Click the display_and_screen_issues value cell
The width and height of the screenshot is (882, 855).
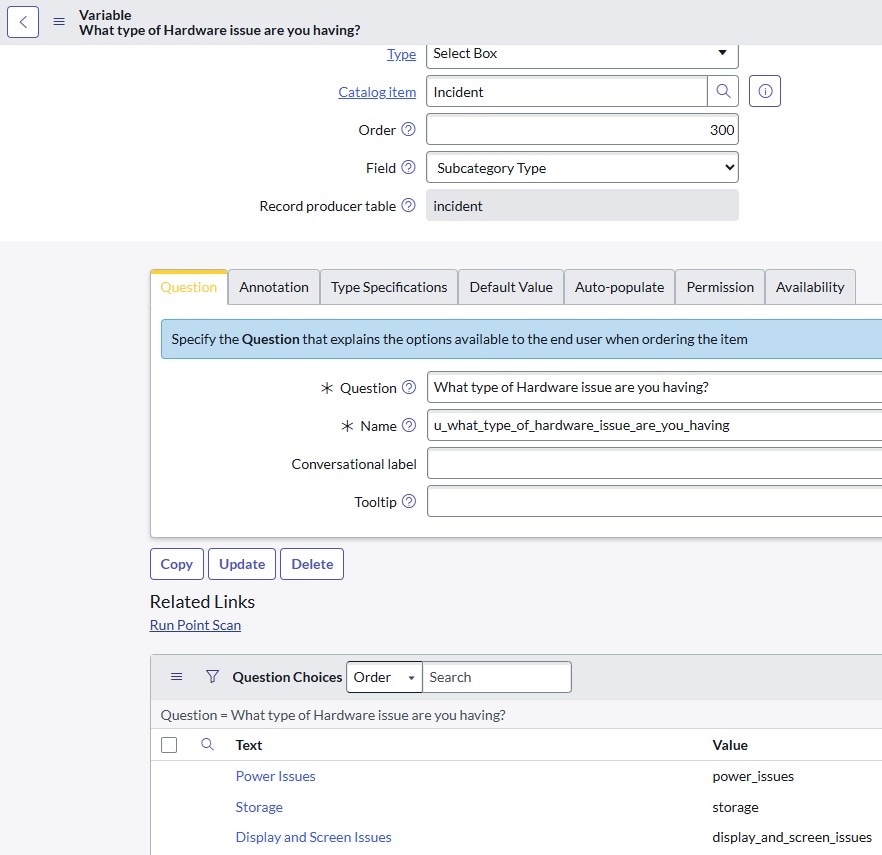792,838
